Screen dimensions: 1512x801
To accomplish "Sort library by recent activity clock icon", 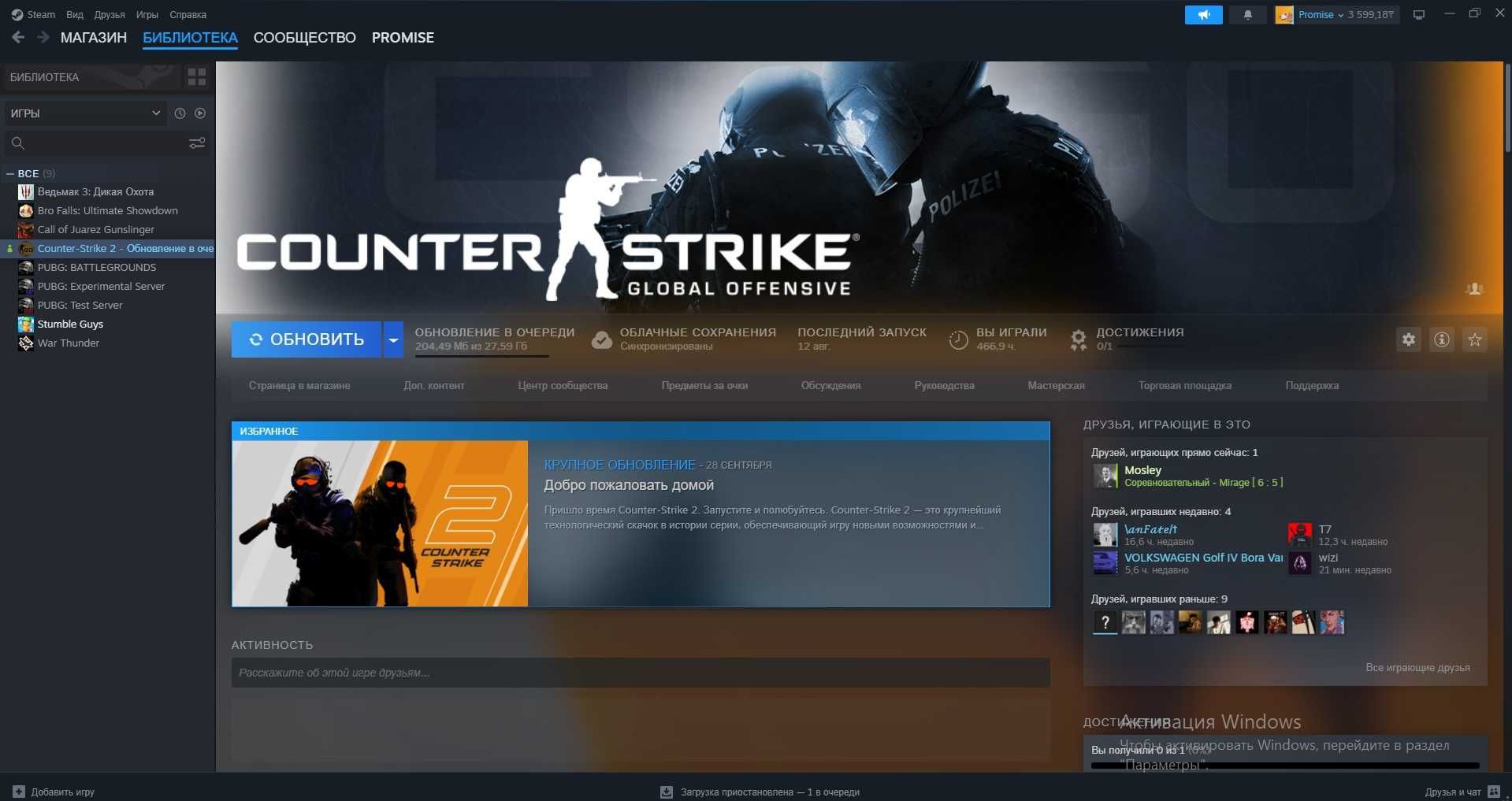I will tap(180, 113).
